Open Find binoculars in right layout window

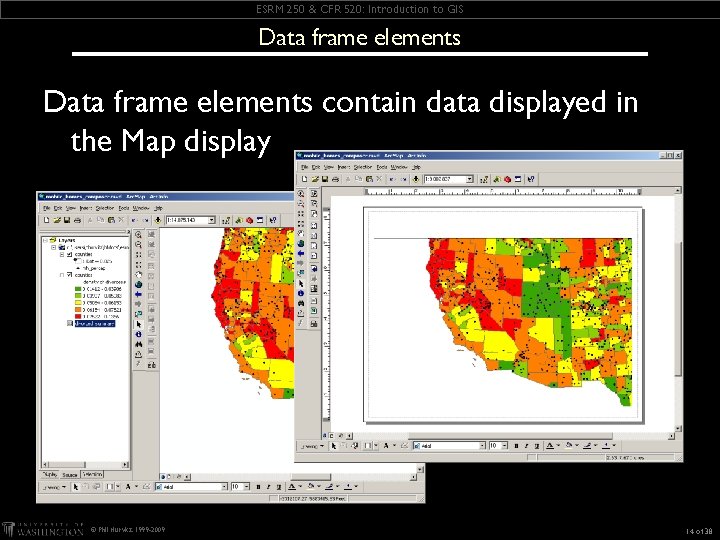(x=301, y=303)
